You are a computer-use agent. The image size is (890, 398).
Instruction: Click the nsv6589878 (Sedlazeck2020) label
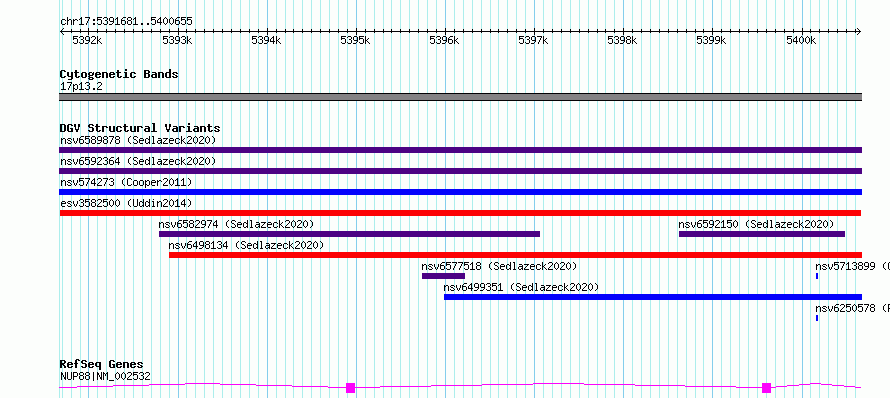[138, 140]
